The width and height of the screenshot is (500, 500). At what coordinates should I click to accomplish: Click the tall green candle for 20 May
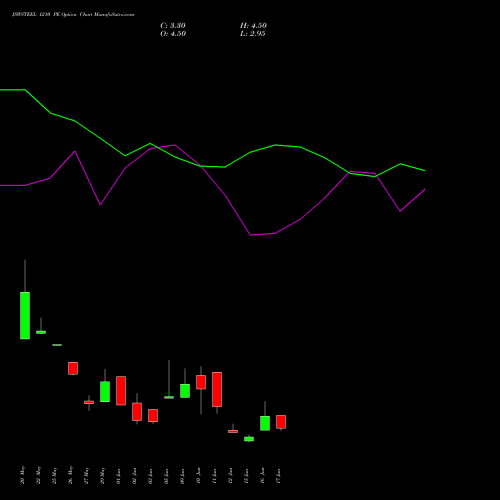coord(25,315)
